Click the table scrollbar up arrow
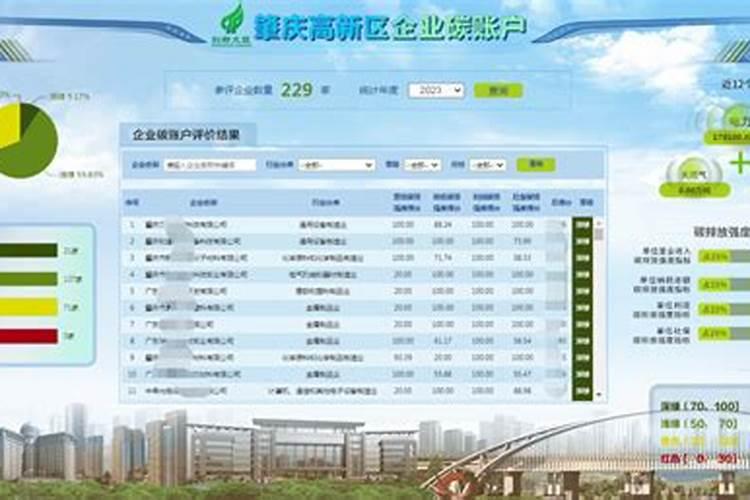 tap(598, 222)
